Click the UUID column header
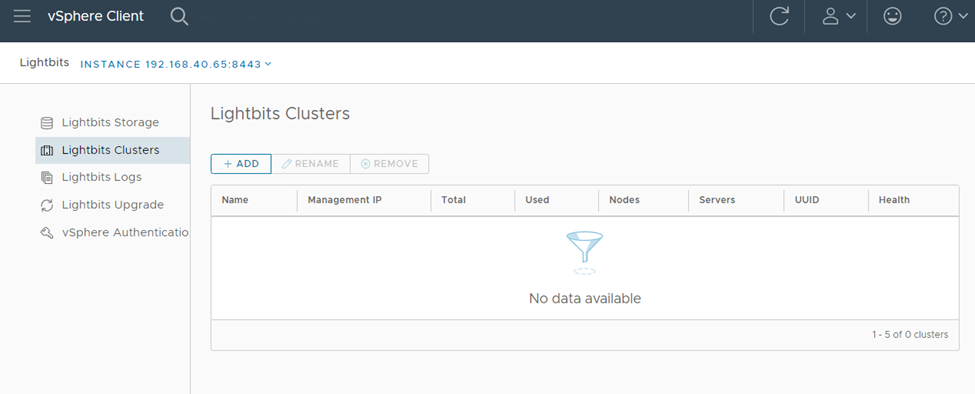The image size is (975, 394). tap(807, 200)
